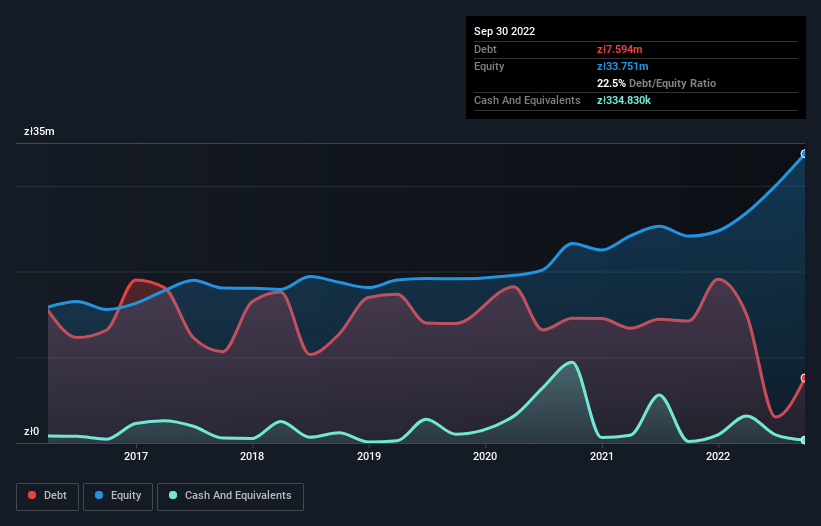
Task: Click the red Debt endpoint marker
Action: (804, 378)
